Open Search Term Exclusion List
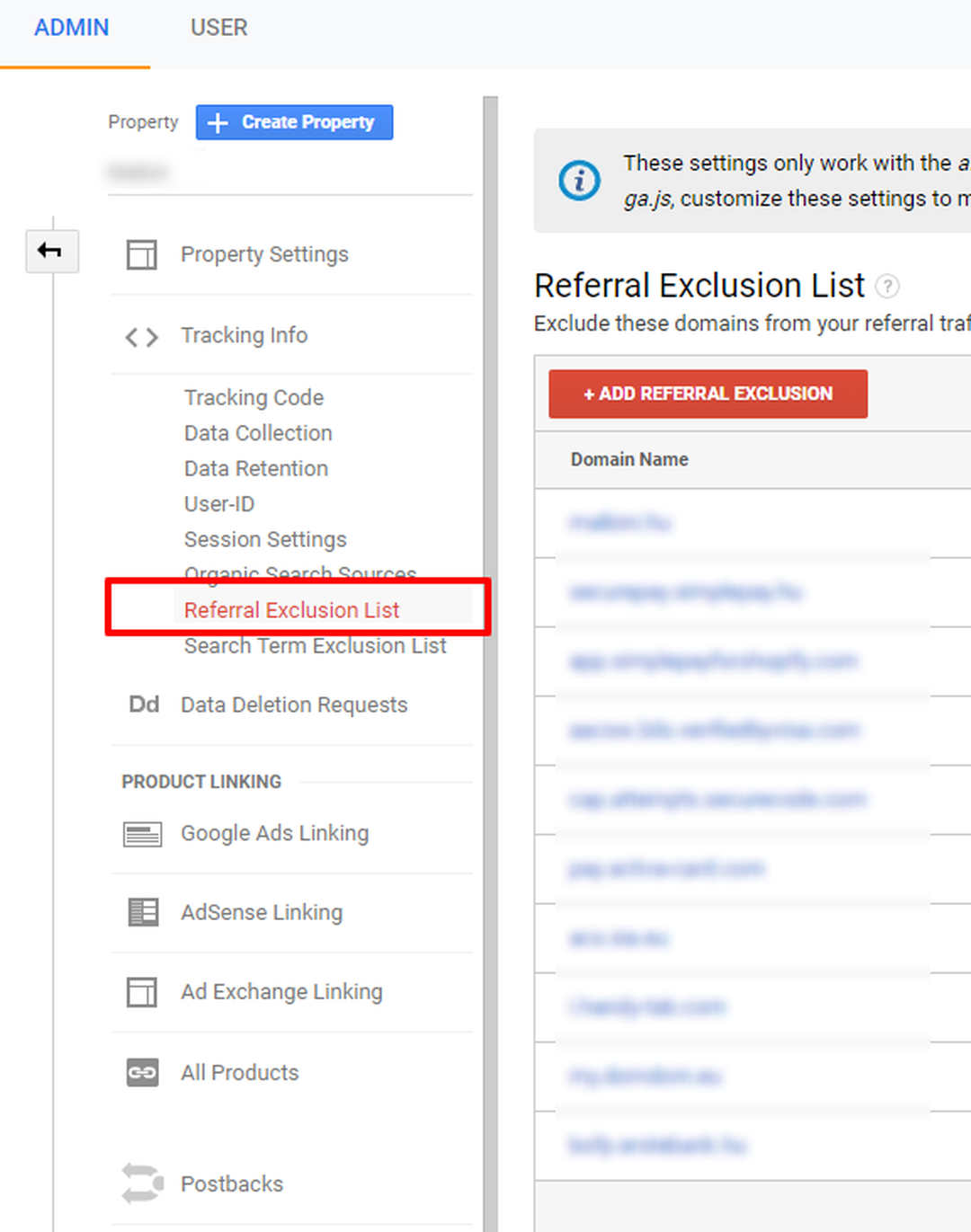The image size is (971, 1232). click(x=315, y=646)
